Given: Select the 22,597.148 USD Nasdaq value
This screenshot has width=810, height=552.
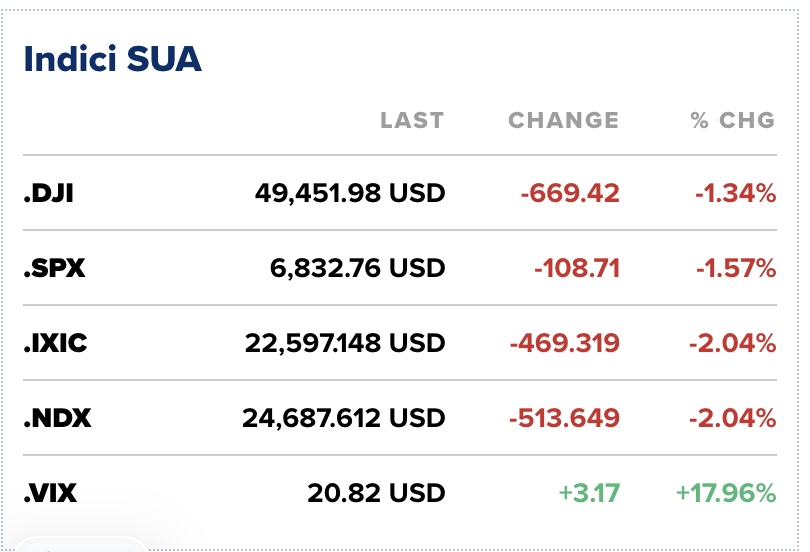Looking at the screenshot, I should coord(344,343).
